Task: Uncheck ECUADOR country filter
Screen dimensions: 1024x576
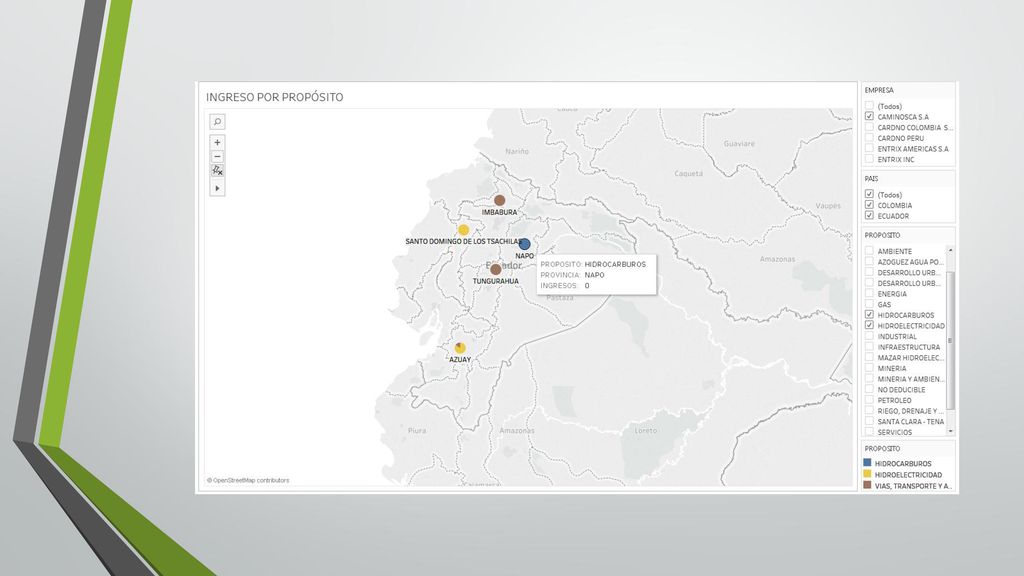Action: tap(869, 215)
